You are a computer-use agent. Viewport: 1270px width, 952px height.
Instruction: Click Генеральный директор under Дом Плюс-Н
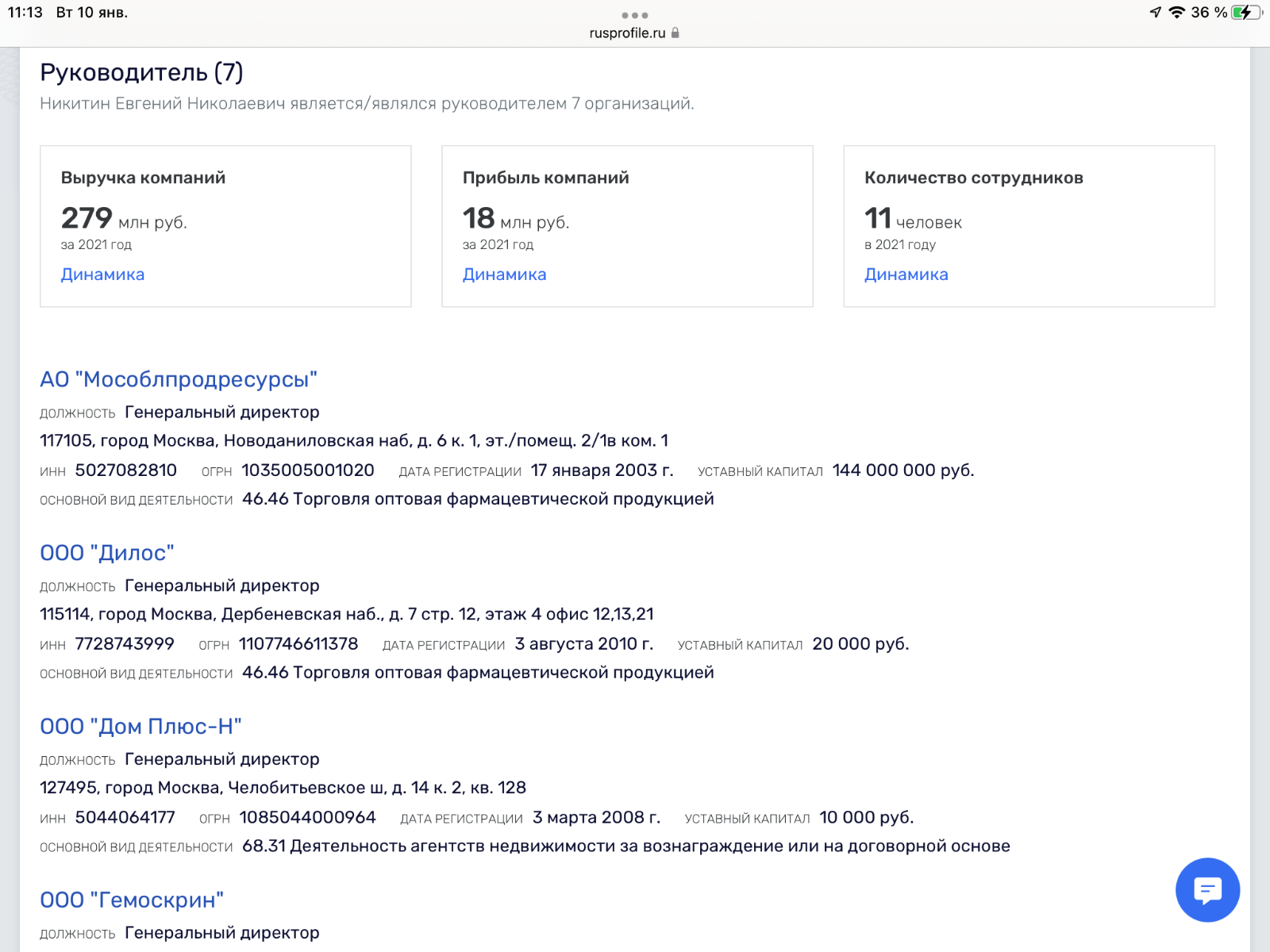[x=222, y=760]
